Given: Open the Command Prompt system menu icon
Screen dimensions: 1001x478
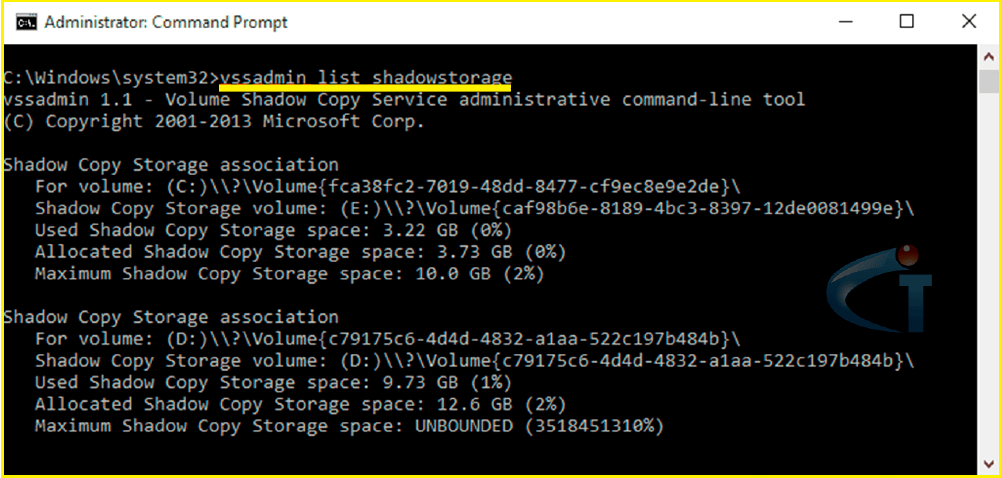Looking at the screenshot, I should tap(27, 22).
